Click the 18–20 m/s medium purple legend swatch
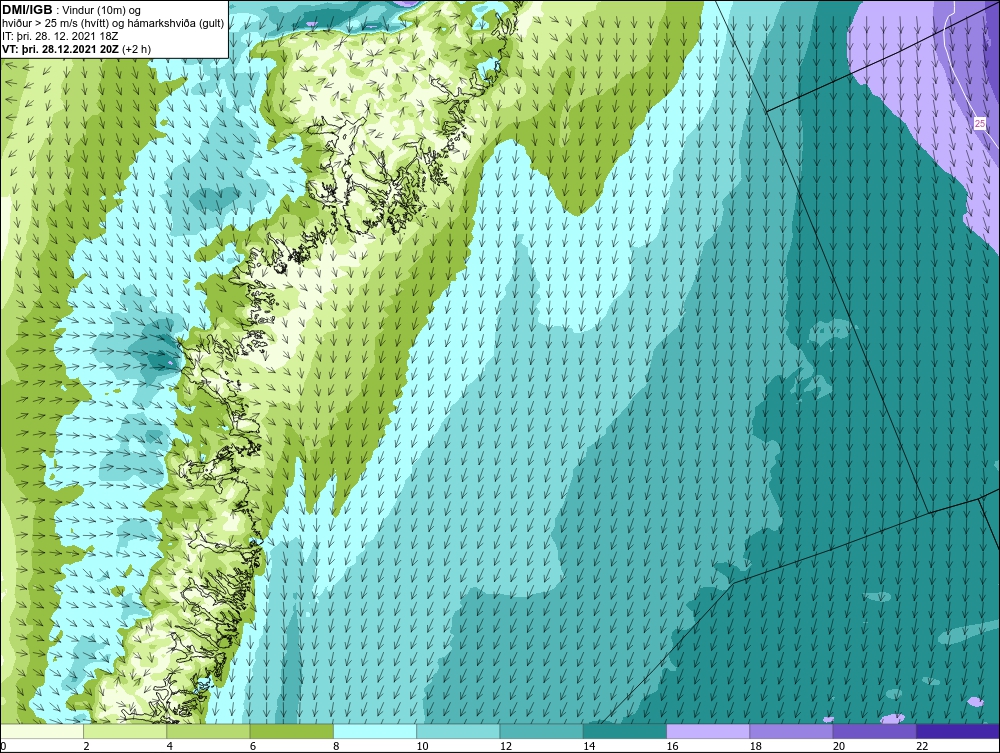The image size is (1000, 753). [x=791, y=731]
